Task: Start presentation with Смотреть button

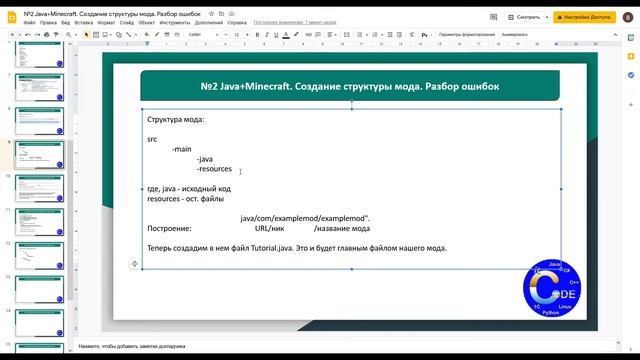Action: 524,17
